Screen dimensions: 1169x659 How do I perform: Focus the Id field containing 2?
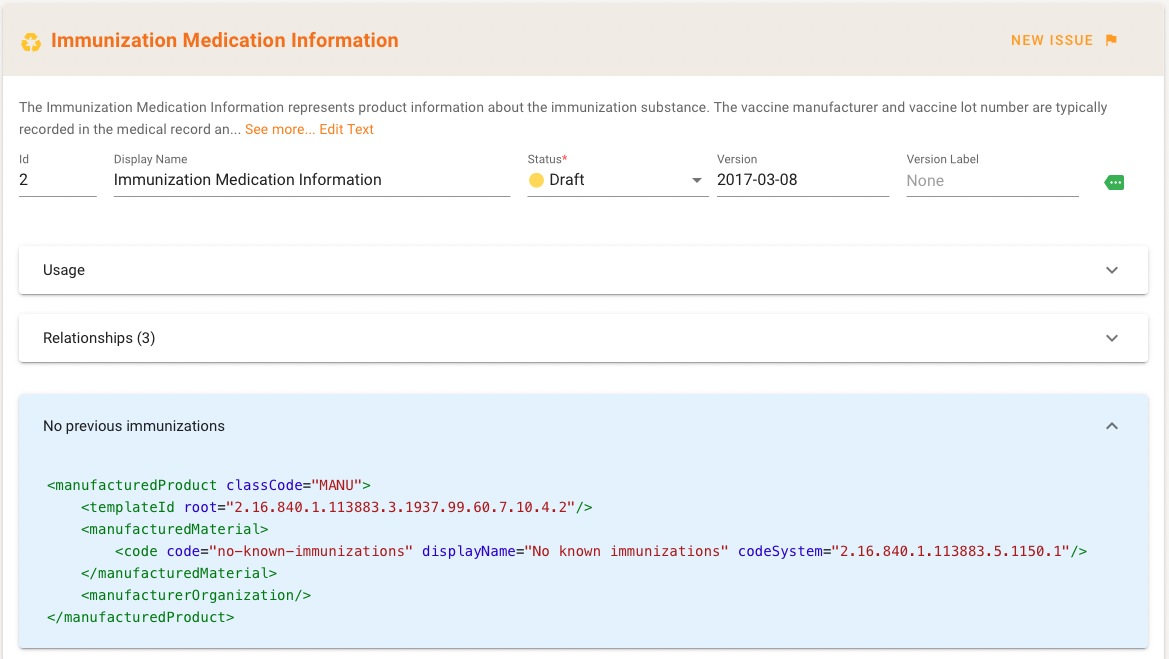click(57, 180)
